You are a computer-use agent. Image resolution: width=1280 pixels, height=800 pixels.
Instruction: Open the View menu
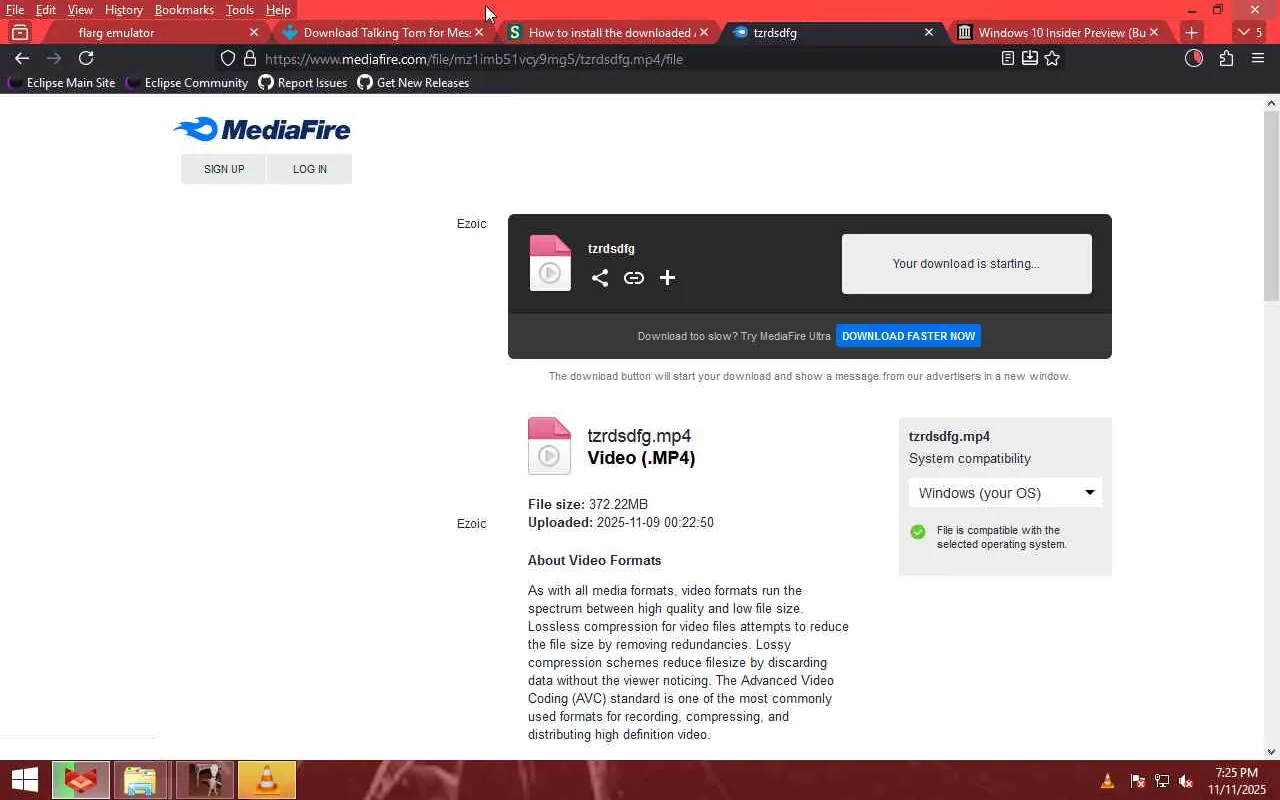tap(80, 10)
